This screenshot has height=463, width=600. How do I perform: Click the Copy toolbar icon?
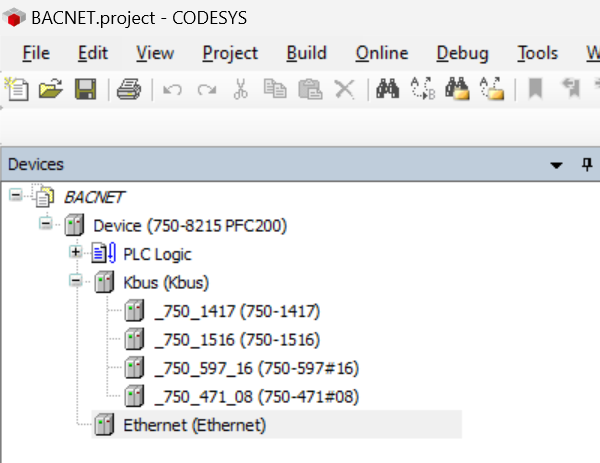click(x=275, y=88)
